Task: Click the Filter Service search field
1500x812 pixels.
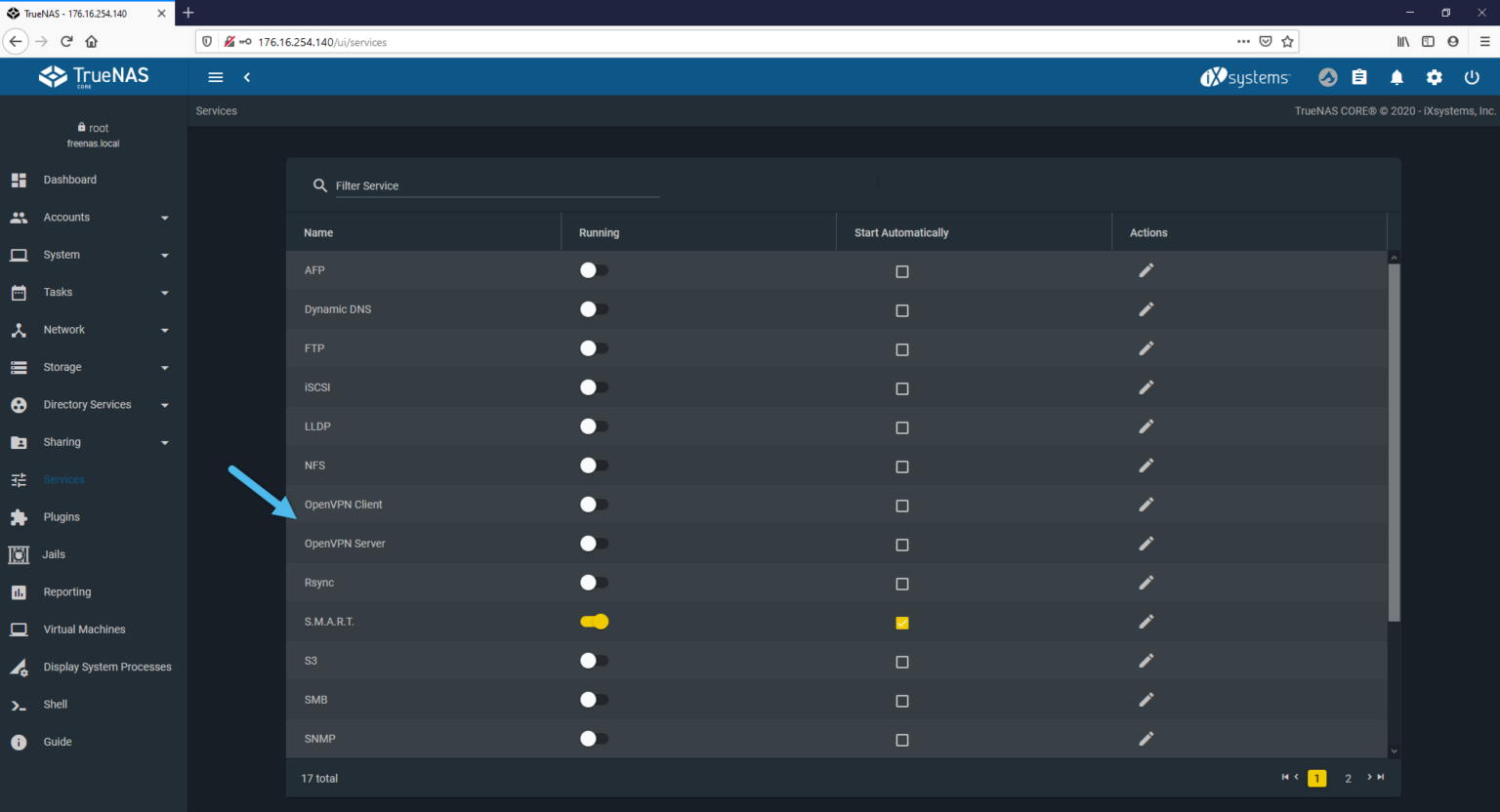Action: (498, 185)
